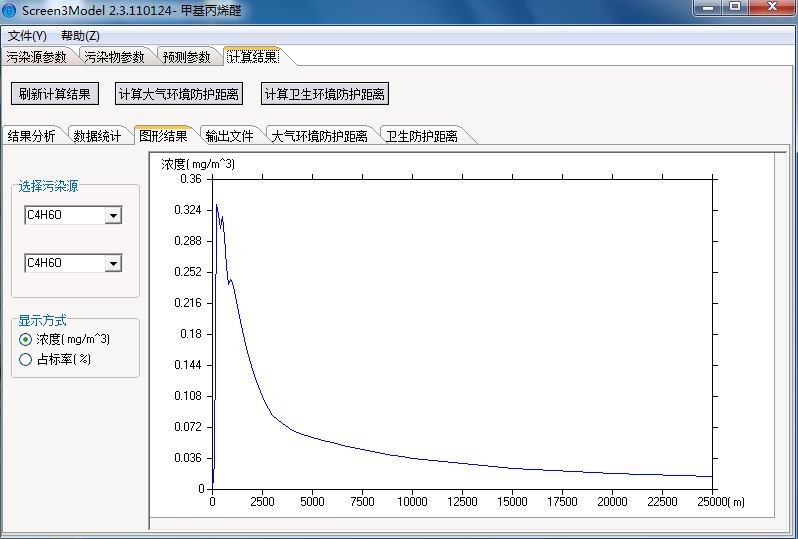The height and width of the screenshot is (539, 798).
Task: Expand the first C4H6O source dropdown arrow
Action: click(x=113, y=215)
